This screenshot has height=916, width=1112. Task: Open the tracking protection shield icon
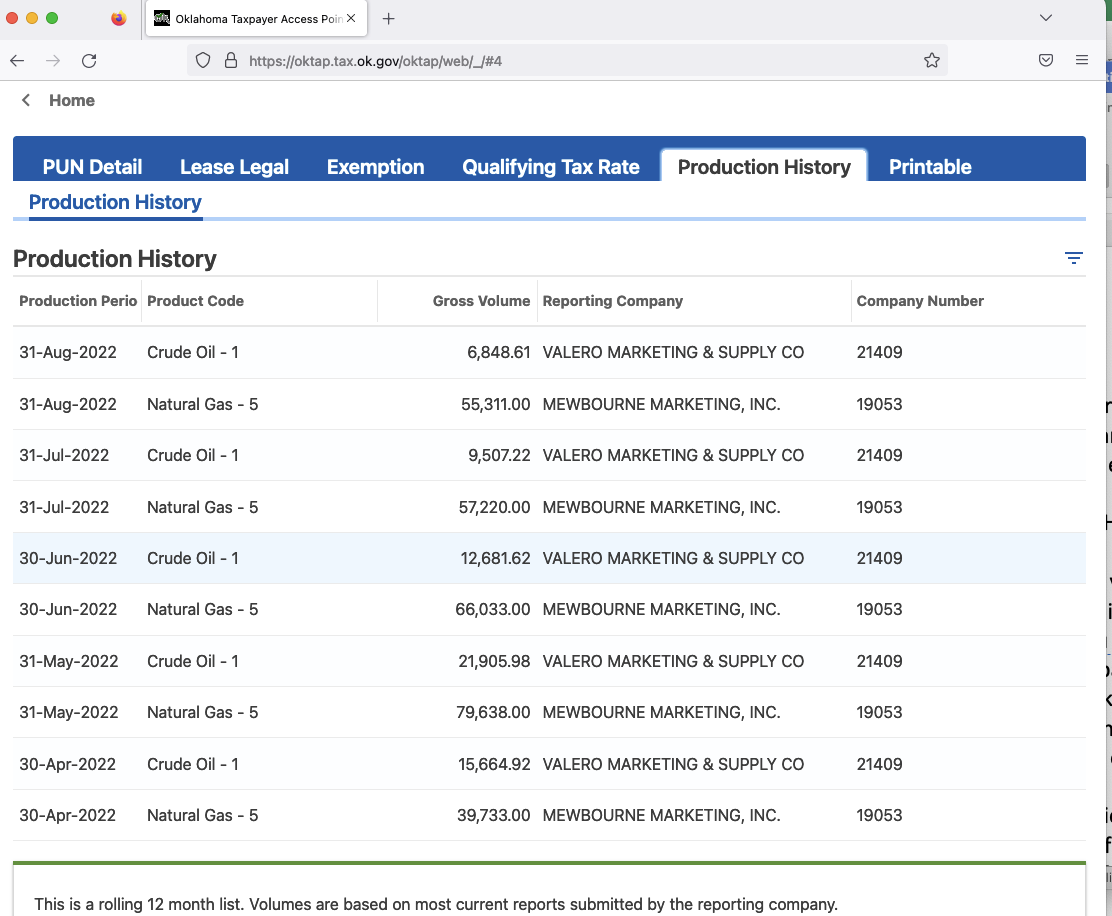pos(203,61)
